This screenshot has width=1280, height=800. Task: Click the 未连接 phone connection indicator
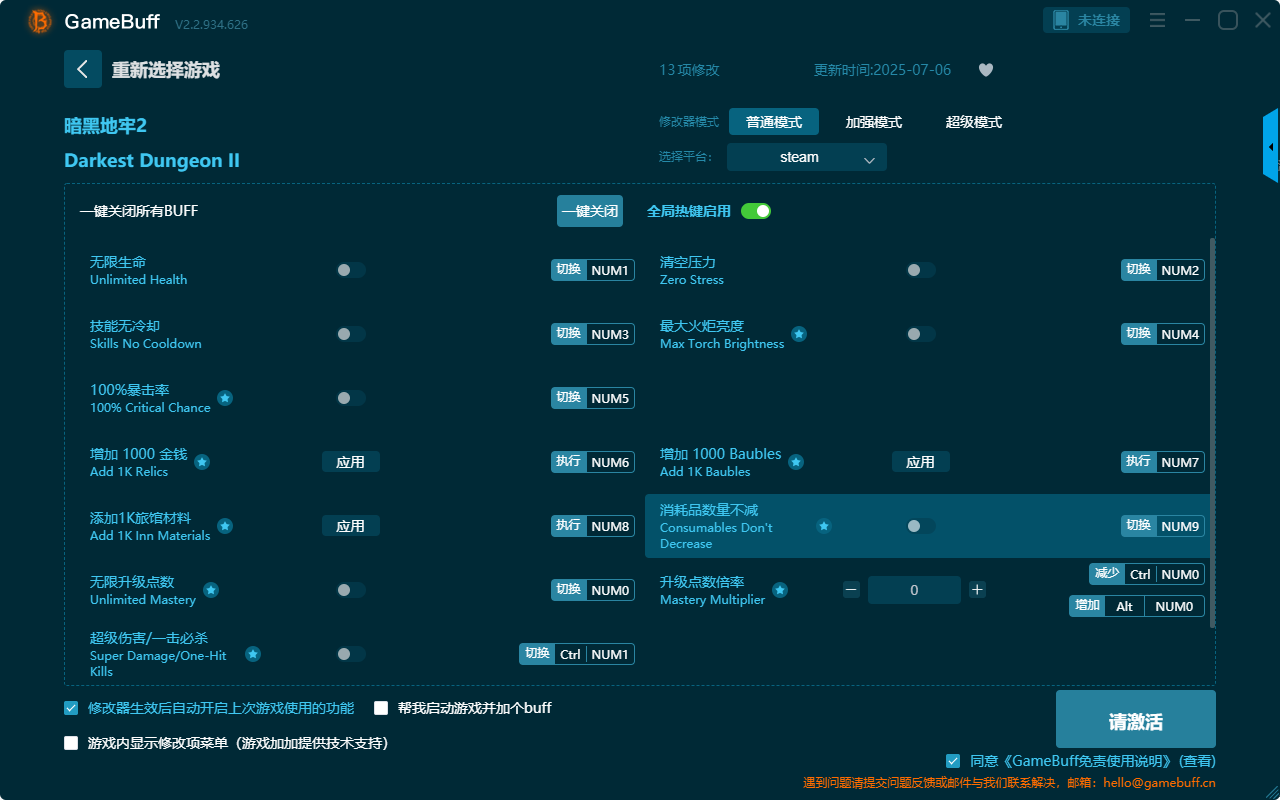click(x=1086, y=19)
